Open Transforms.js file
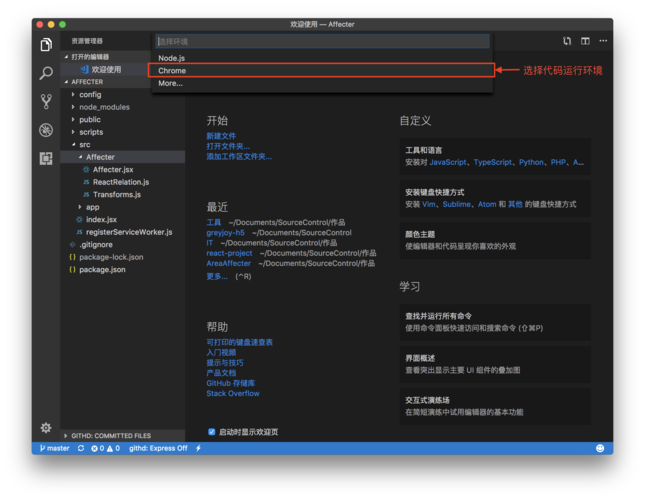The image size is (645, 500). point(116,194)
